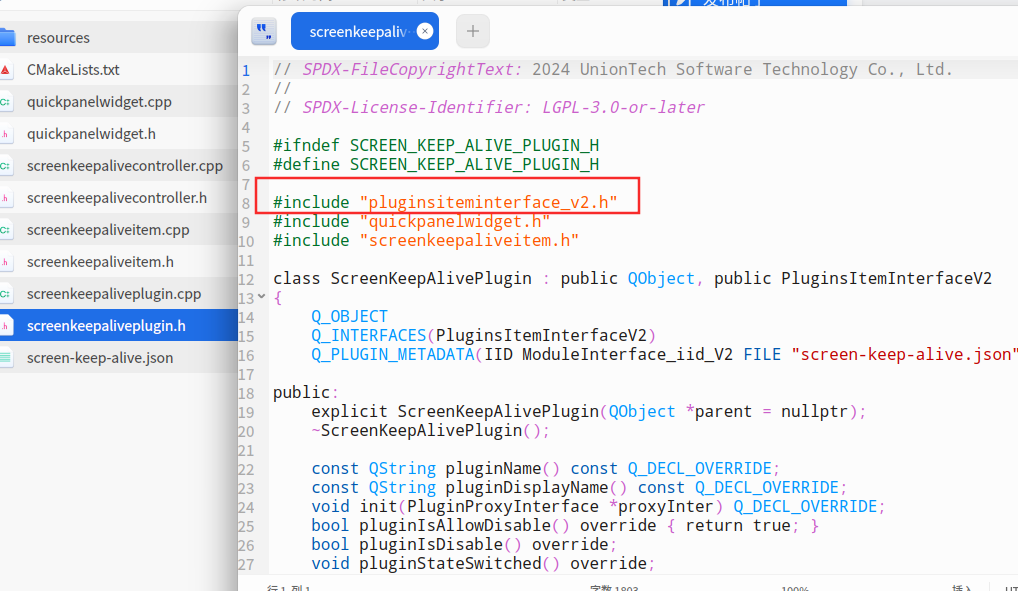The image size is (1018, 591).
Task: Select the screenkeepaliv… editor tab
Action: tap(365, 31)
